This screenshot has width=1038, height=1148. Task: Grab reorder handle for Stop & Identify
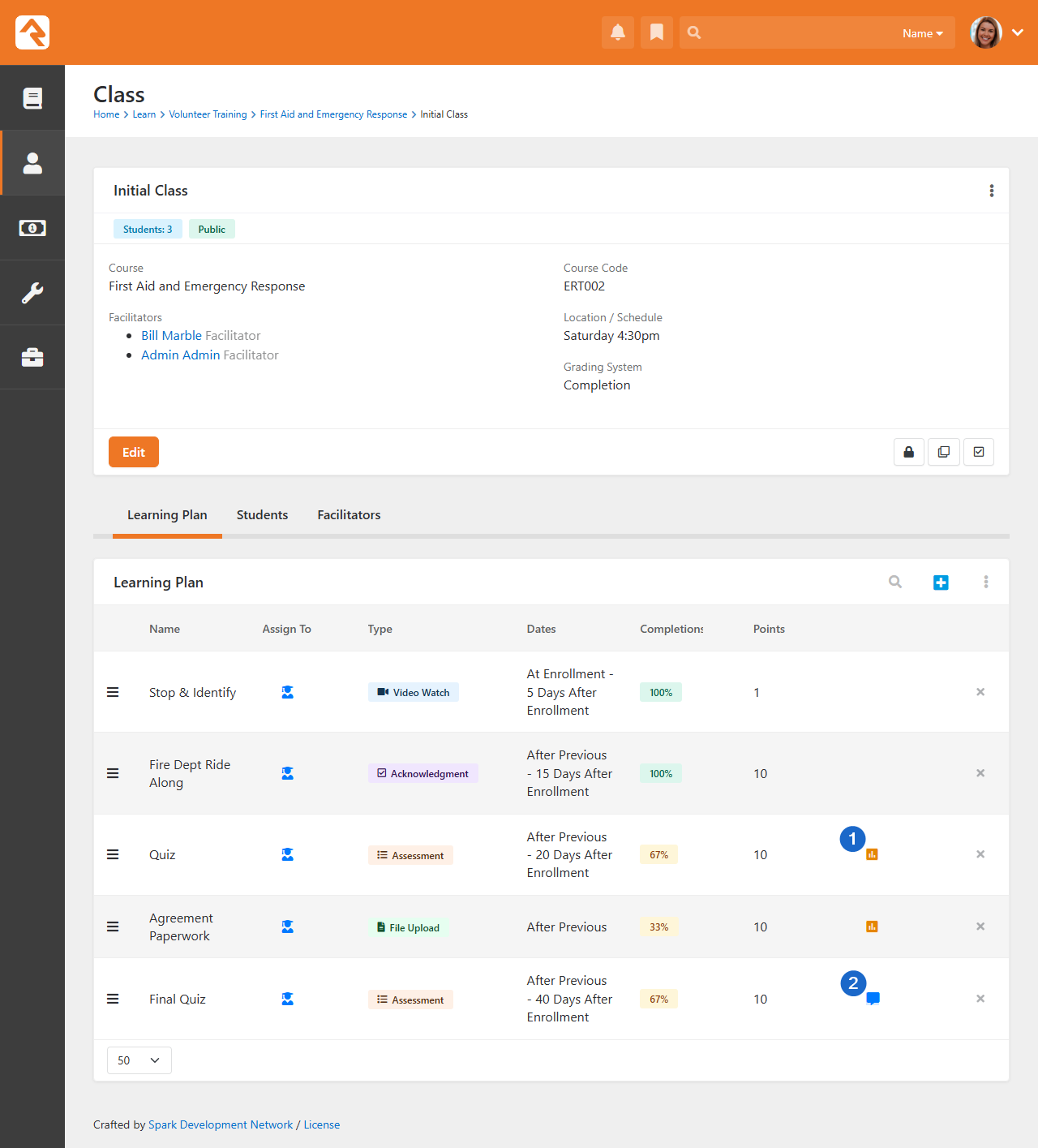pos(113,692)
